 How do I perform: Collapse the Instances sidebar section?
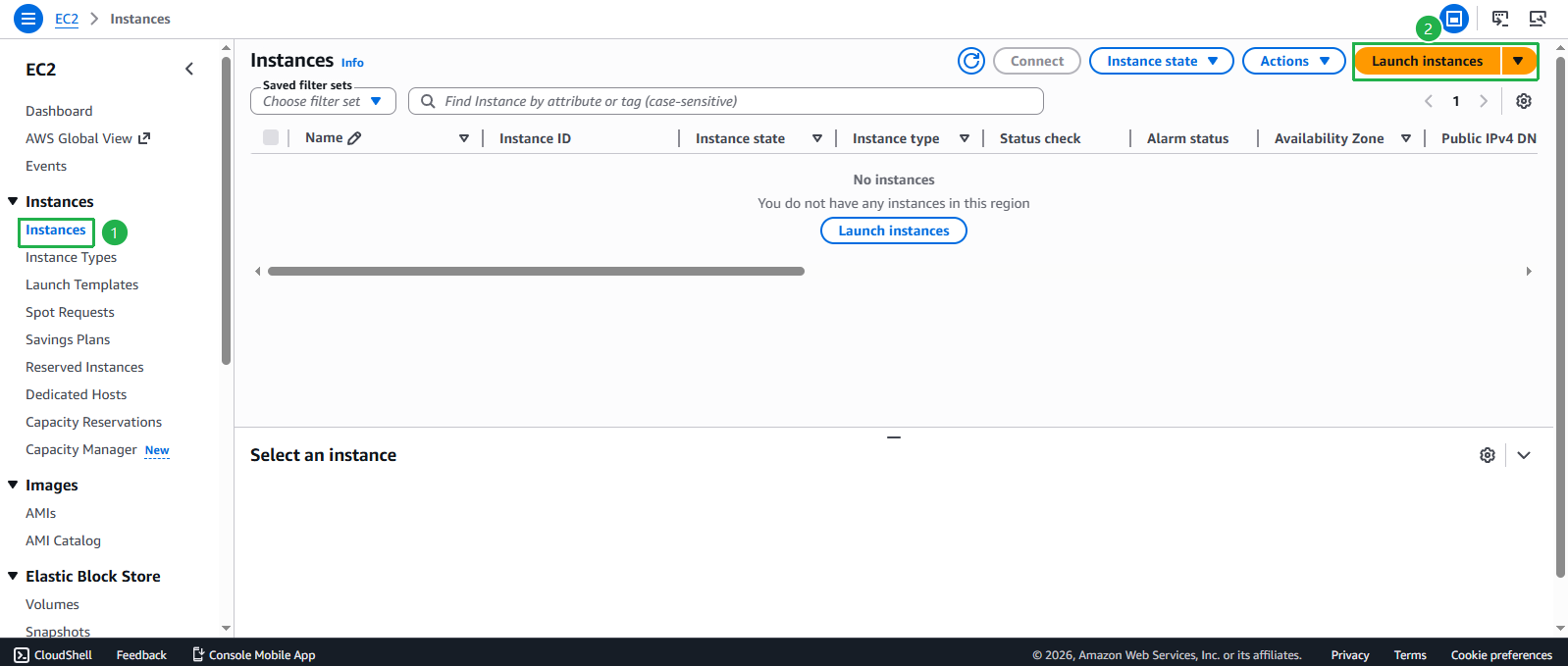pyautogui.click(x=14, y=201)
